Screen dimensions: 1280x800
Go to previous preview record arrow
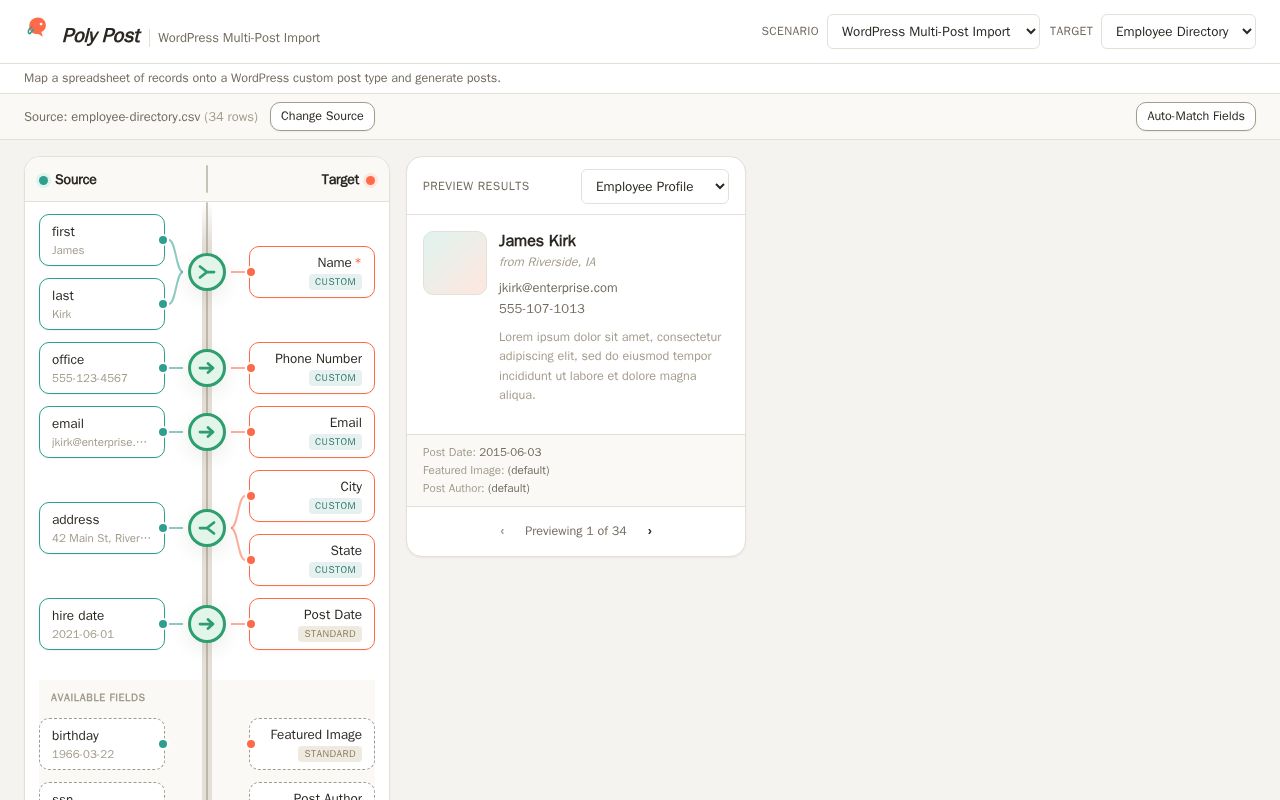click(502, 531)
